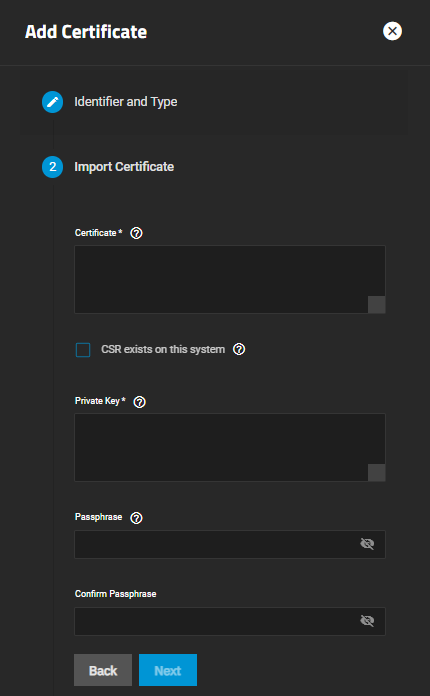Viewport: 430px width, 696px height.
Task: Click the Private Key field label
Action: click(x=100, y=401)
